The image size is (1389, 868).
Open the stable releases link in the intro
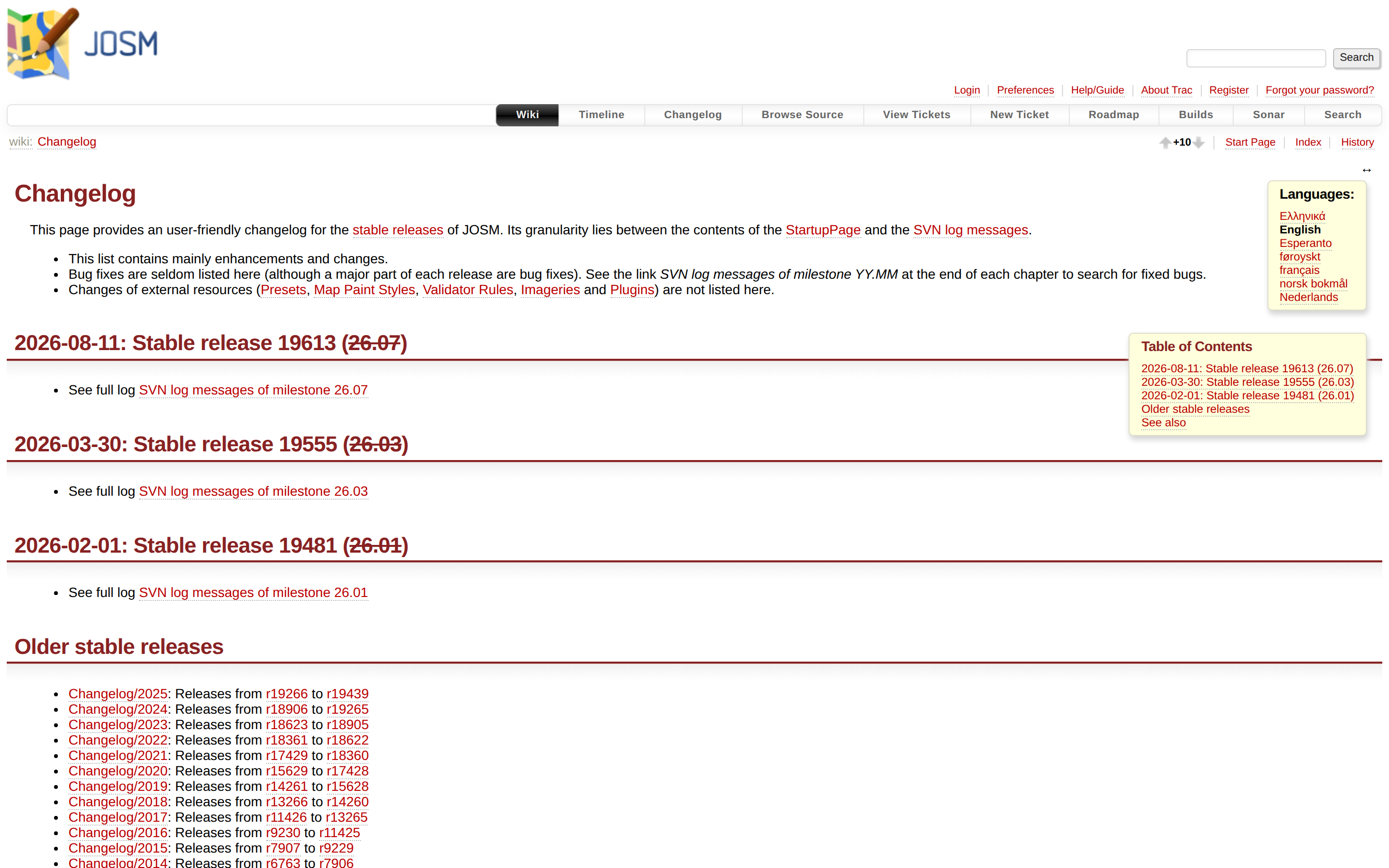point(398,230)
